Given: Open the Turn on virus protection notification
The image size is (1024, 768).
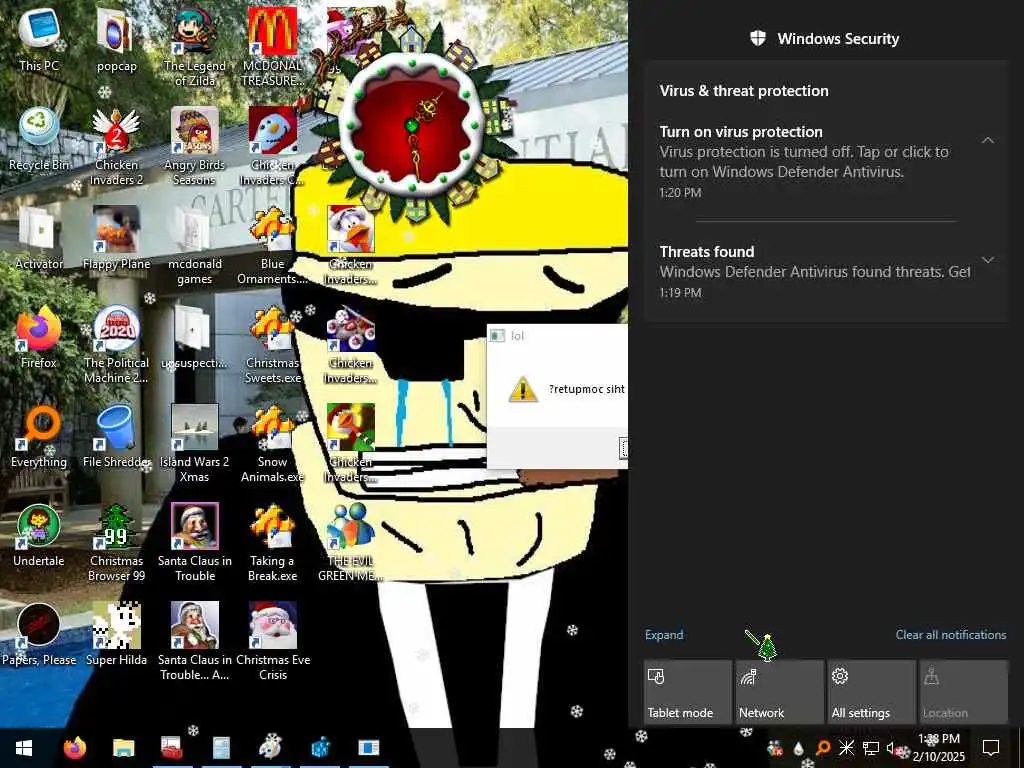Looking at the screenshot, I should [826, 162].
